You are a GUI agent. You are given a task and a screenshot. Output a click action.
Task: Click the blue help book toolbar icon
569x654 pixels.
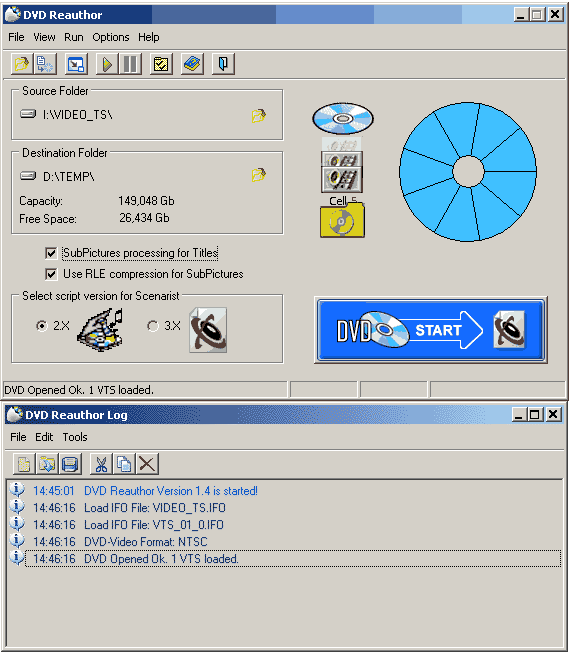(192, 64)
